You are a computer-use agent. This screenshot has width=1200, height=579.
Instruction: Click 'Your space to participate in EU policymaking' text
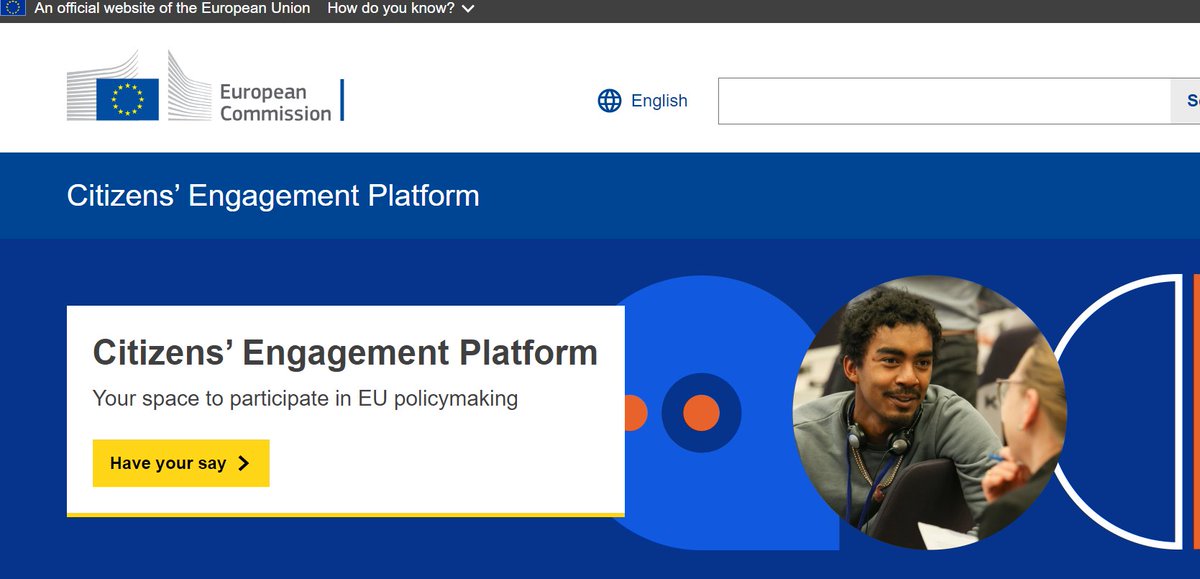(x=305, y=399)
